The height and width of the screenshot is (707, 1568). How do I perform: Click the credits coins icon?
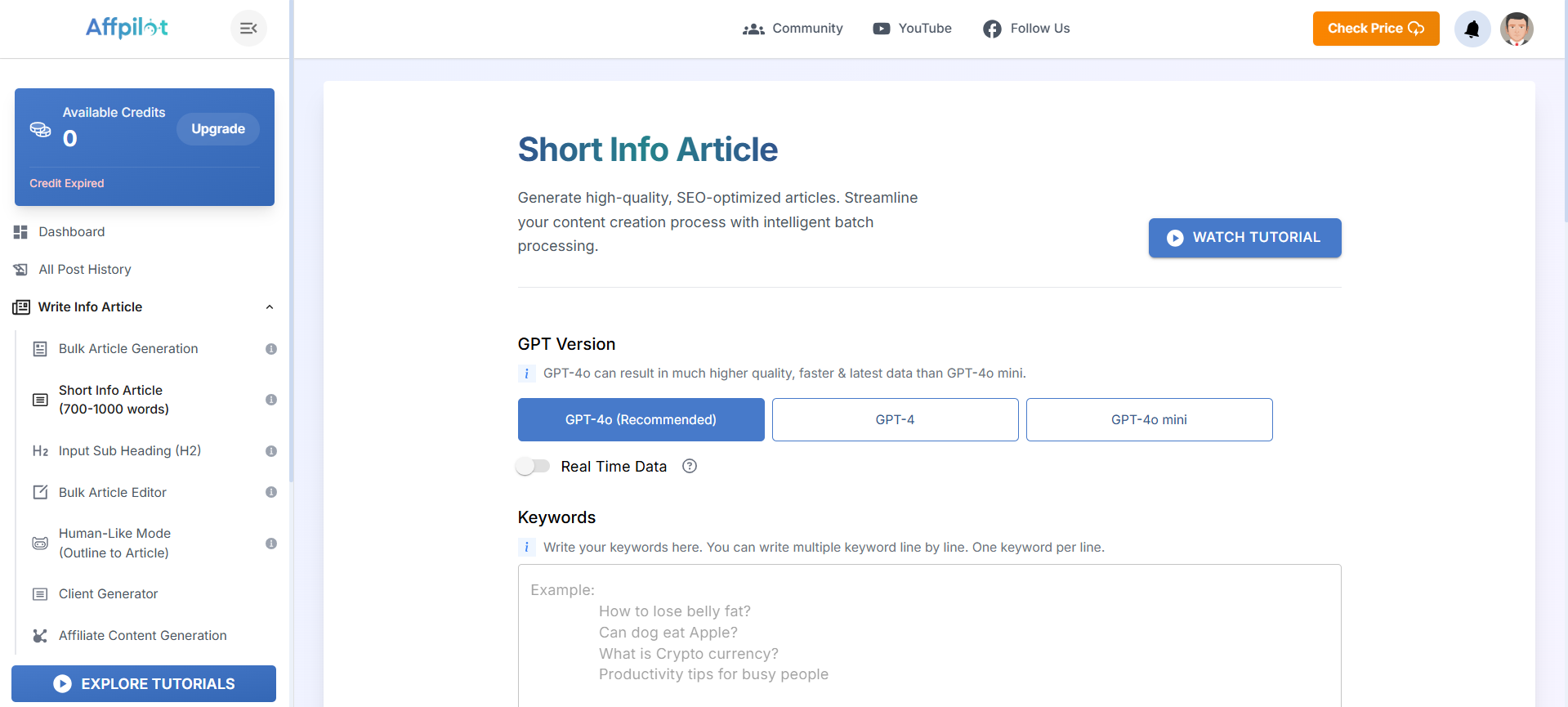(40, 129)
